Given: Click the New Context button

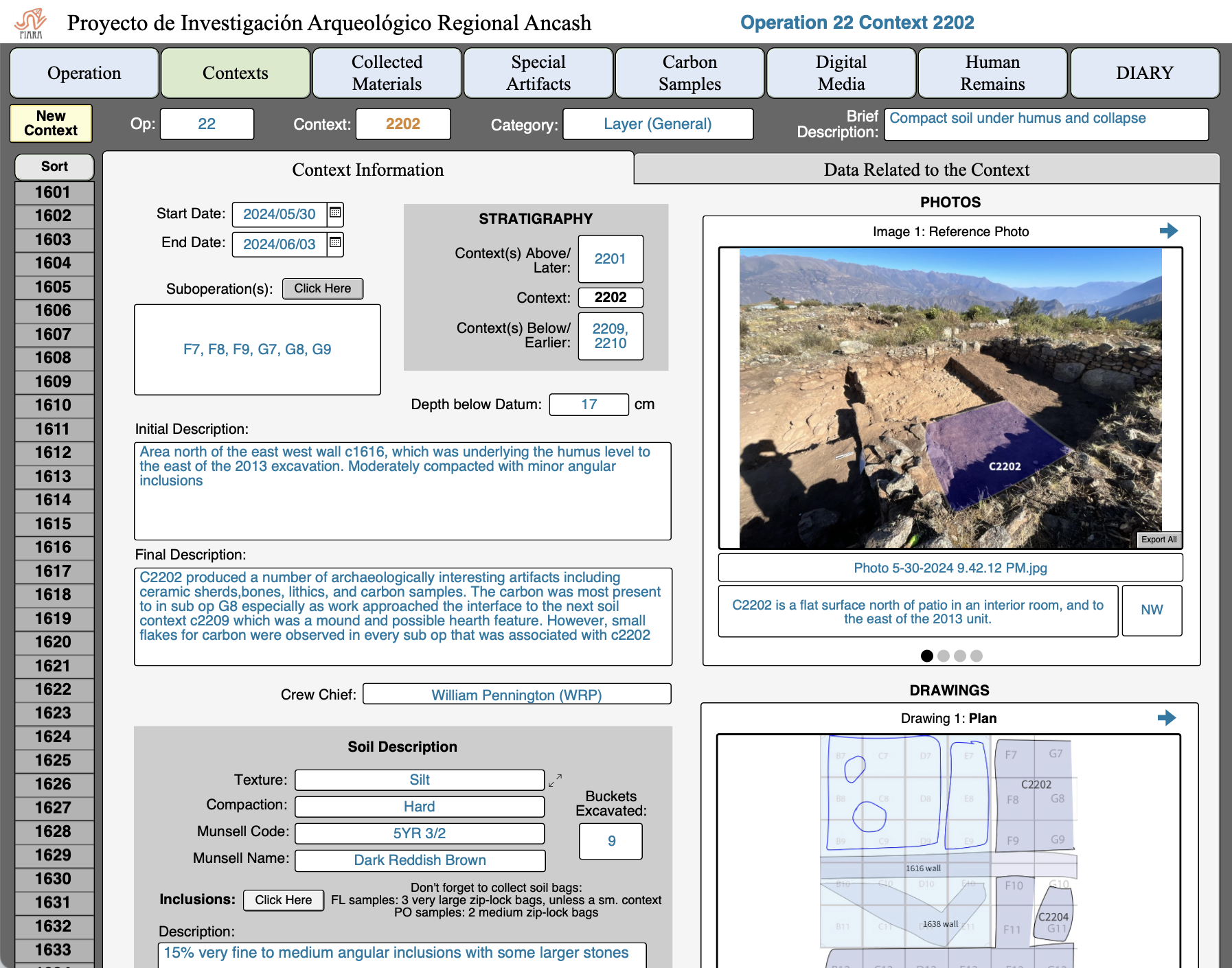Looking at the screenshot, I should [51, 124].
